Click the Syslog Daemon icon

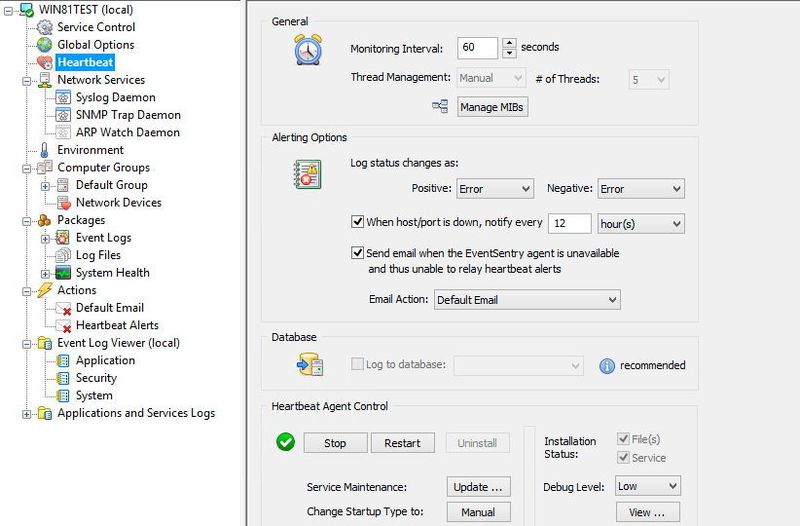click(x=63, y=97)
